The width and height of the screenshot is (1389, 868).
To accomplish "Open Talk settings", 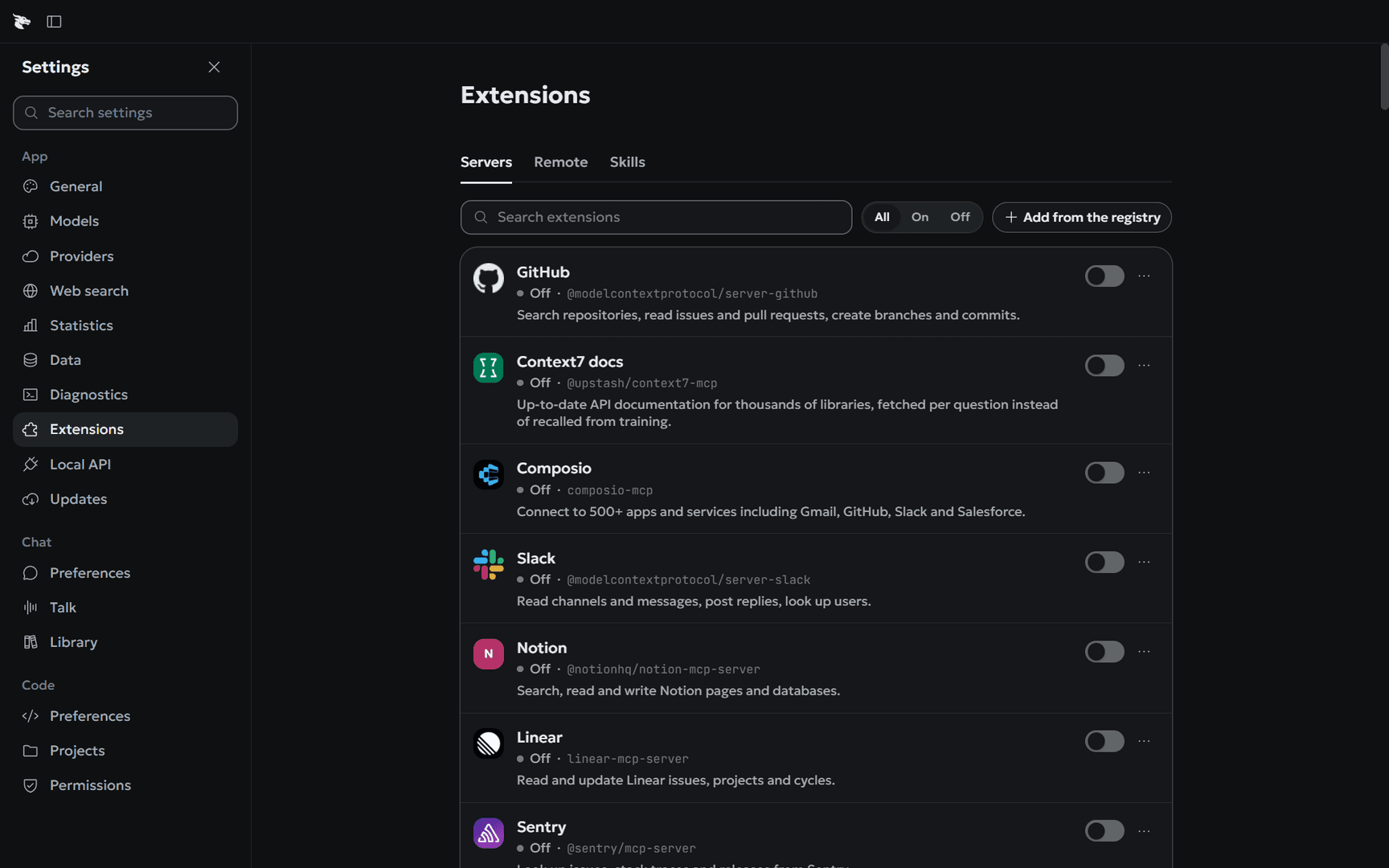I will (x=125, y=608).
